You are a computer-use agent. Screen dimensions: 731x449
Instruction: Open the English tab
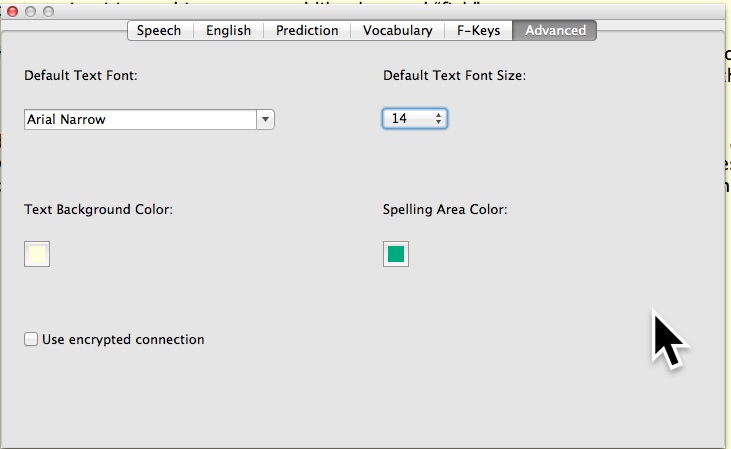228,30
